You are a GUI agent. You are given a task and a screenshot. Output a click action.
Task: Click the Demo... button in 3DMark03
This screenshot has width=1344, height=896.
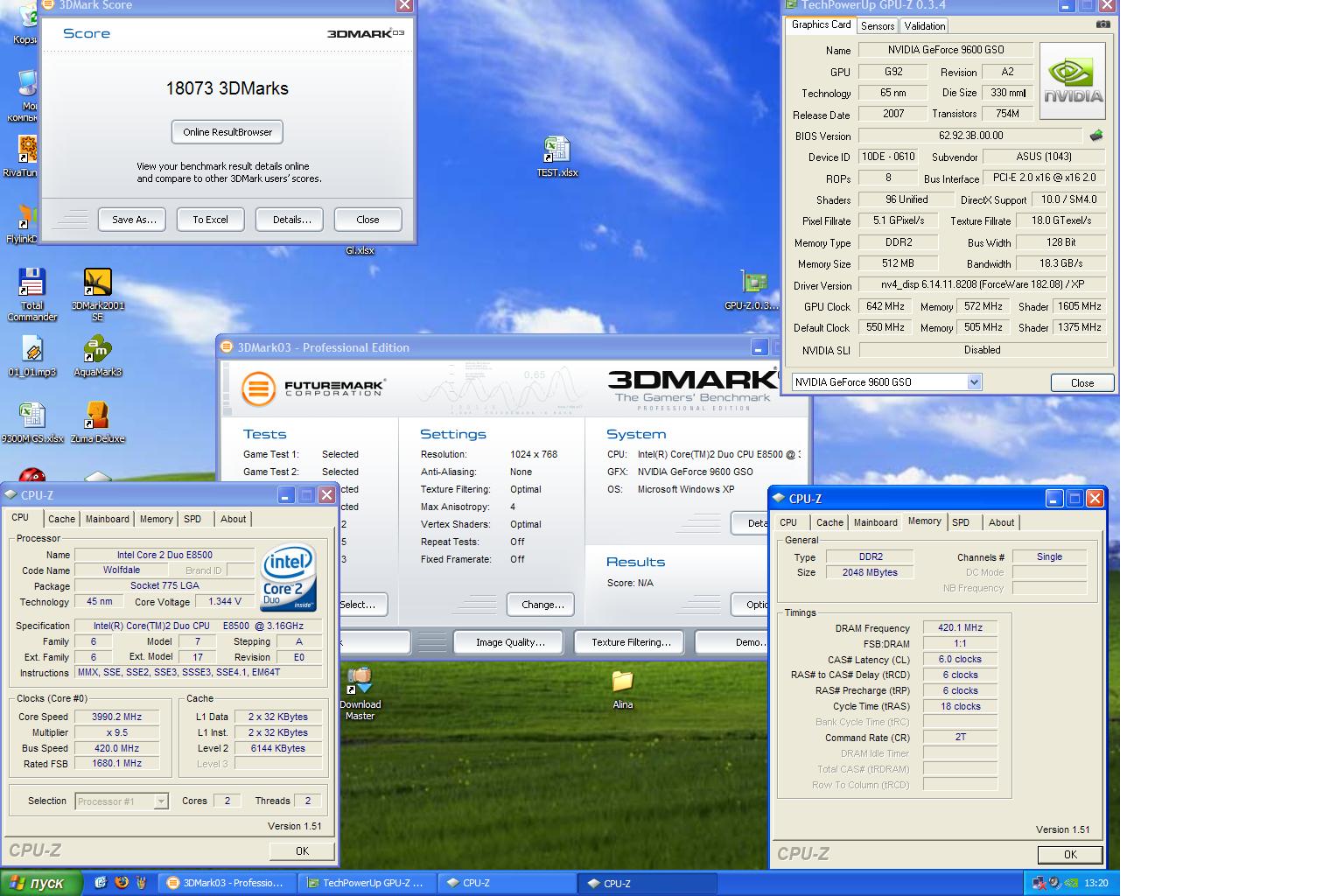(x=733, y=642)
